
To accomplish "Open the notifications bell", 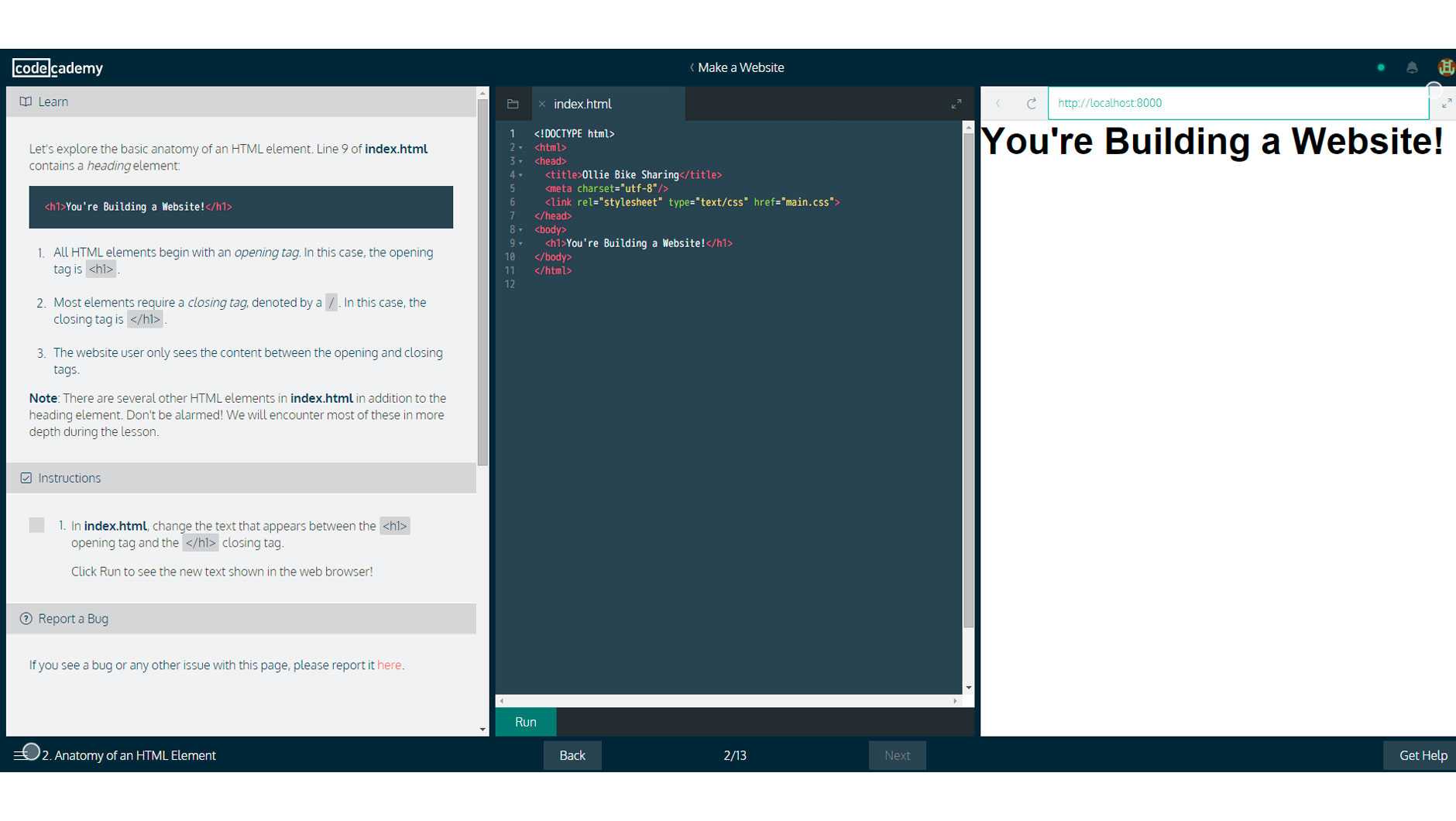I will pos(1412,68).
